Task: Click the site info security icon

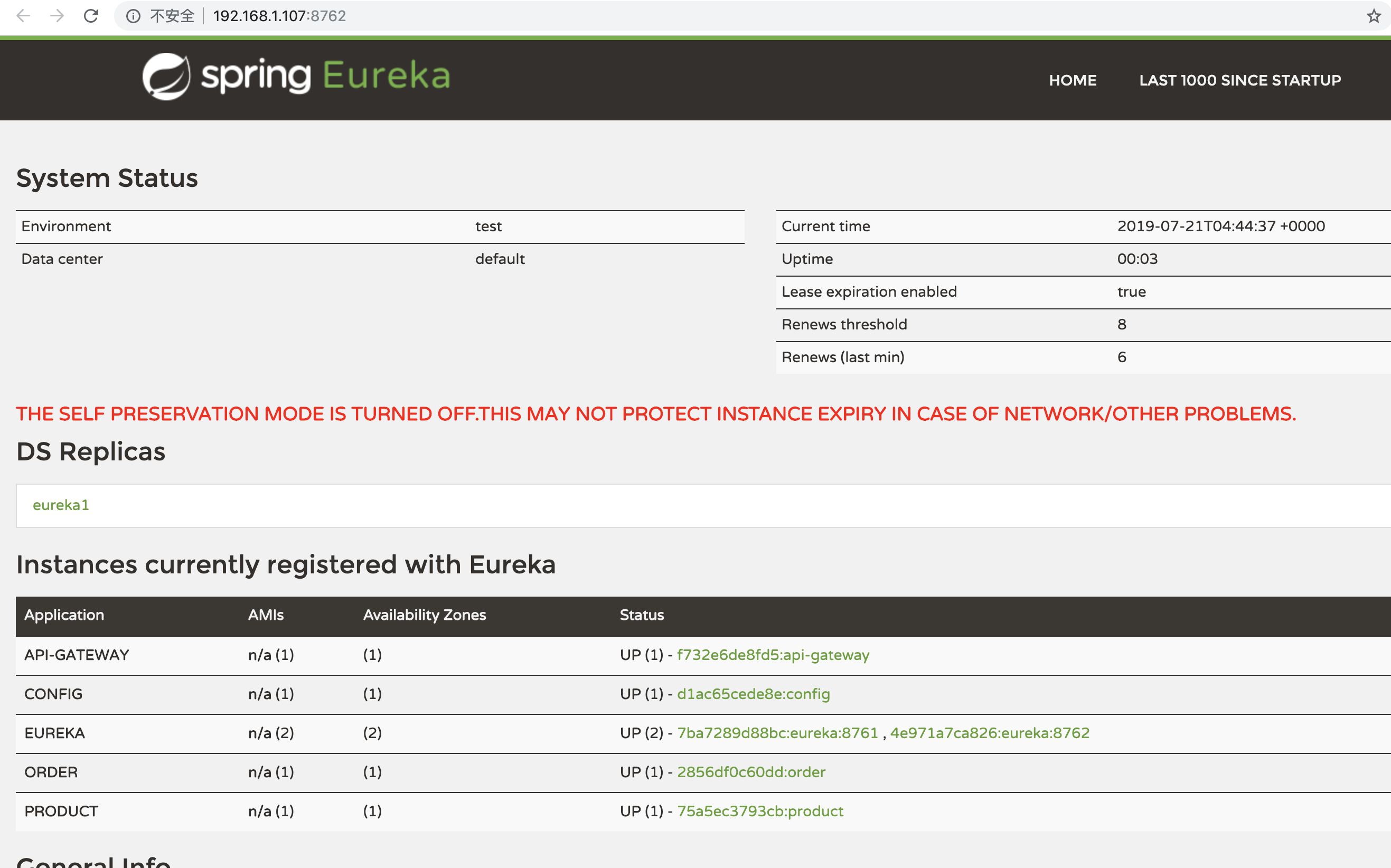Action: click(133, 16)
